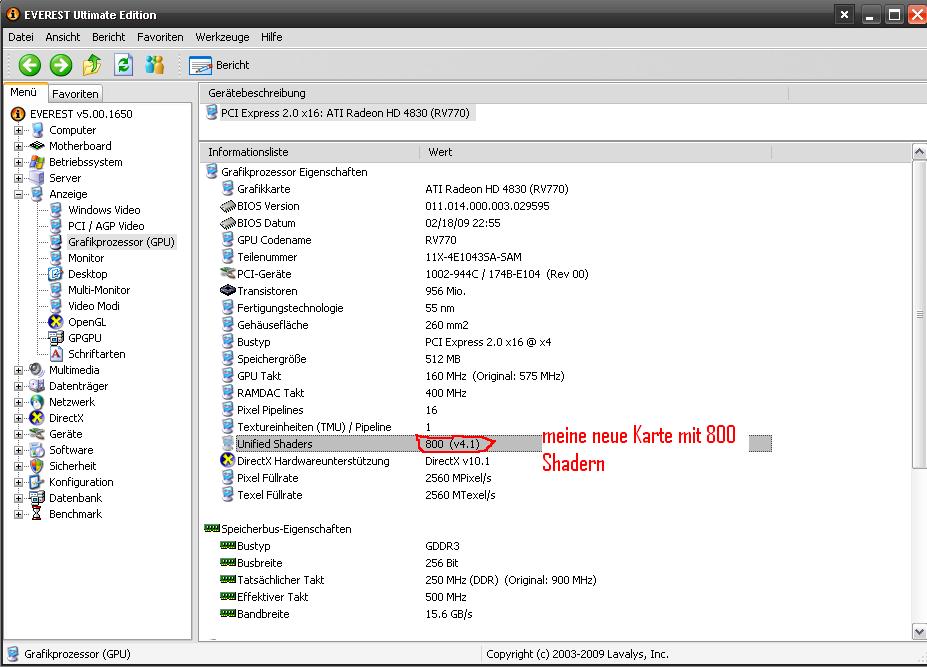This screenshot has width=927, height=667.
Task: Select Video Modi tree item
Action: click(93, 306)
